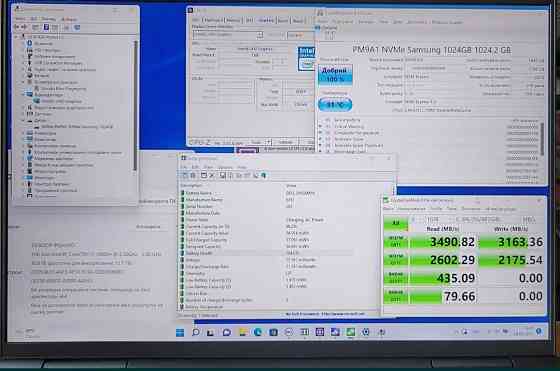Open the Options menu in BatteryInfoView
Viewport: 560px width, 371px height.
coord(225,167)
